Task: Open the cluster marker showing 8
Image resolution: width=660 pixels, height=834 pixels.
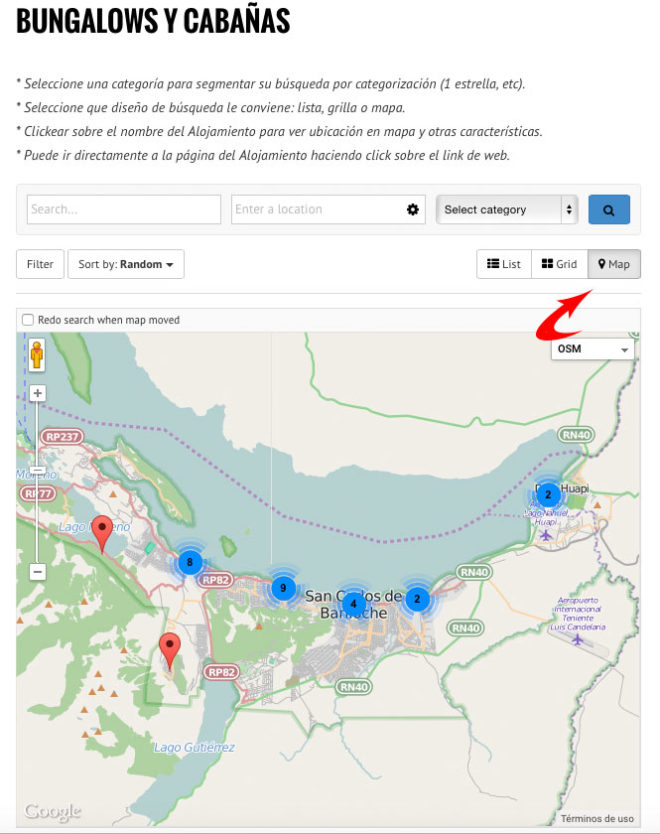Action: coord(189,562)
